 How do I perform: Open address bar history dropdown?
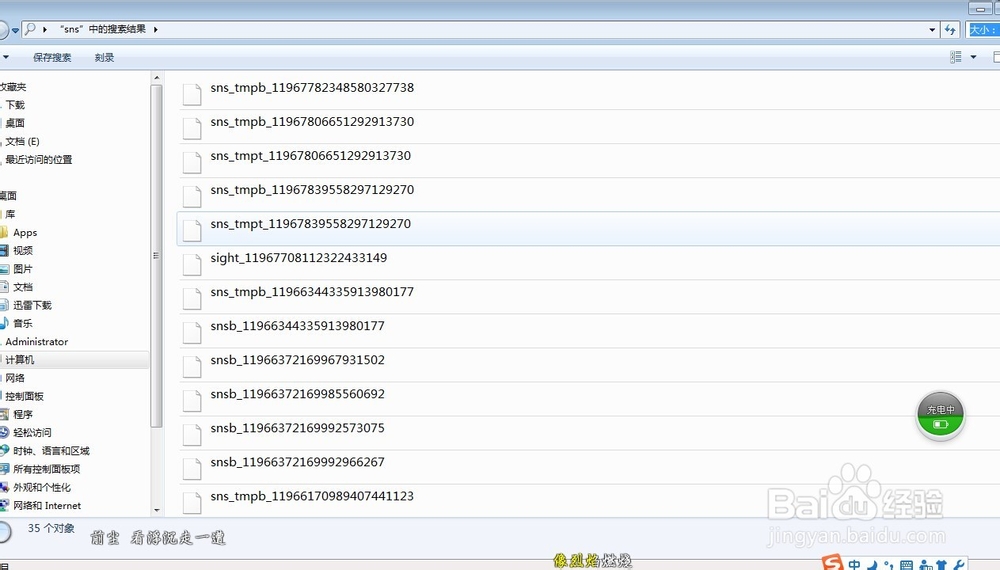coord(932,29)
